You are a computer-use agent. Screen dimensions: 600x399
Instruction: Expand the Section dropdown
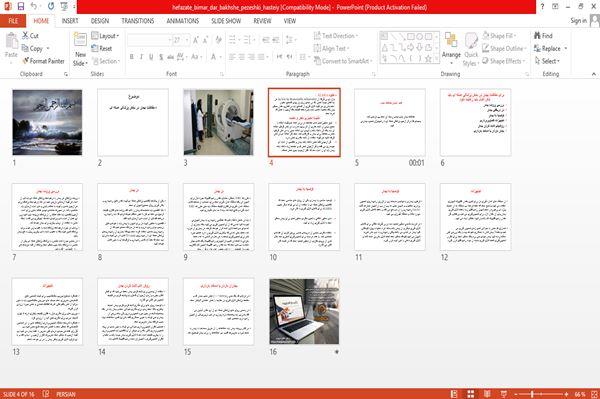tap(106, 61)
